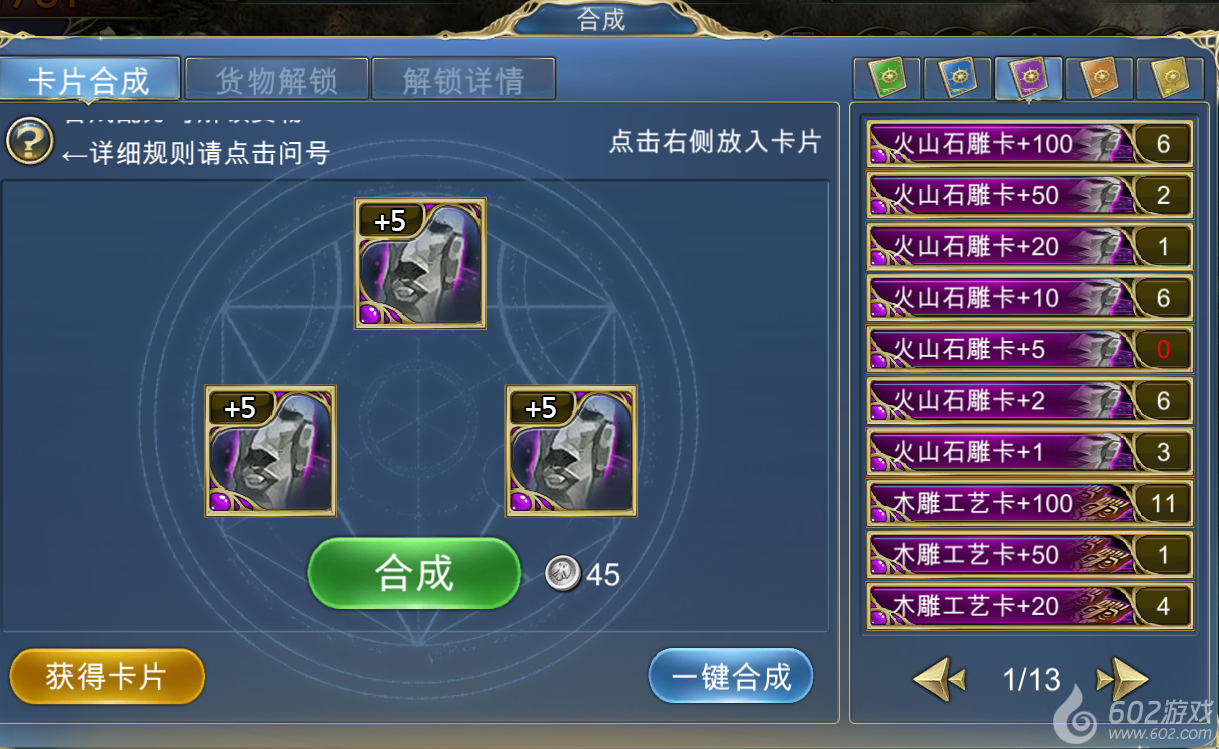This screenshot has width=1219, height=749.
Task: Remove the bottom-left +5 stone card
Action: [270, 450]
